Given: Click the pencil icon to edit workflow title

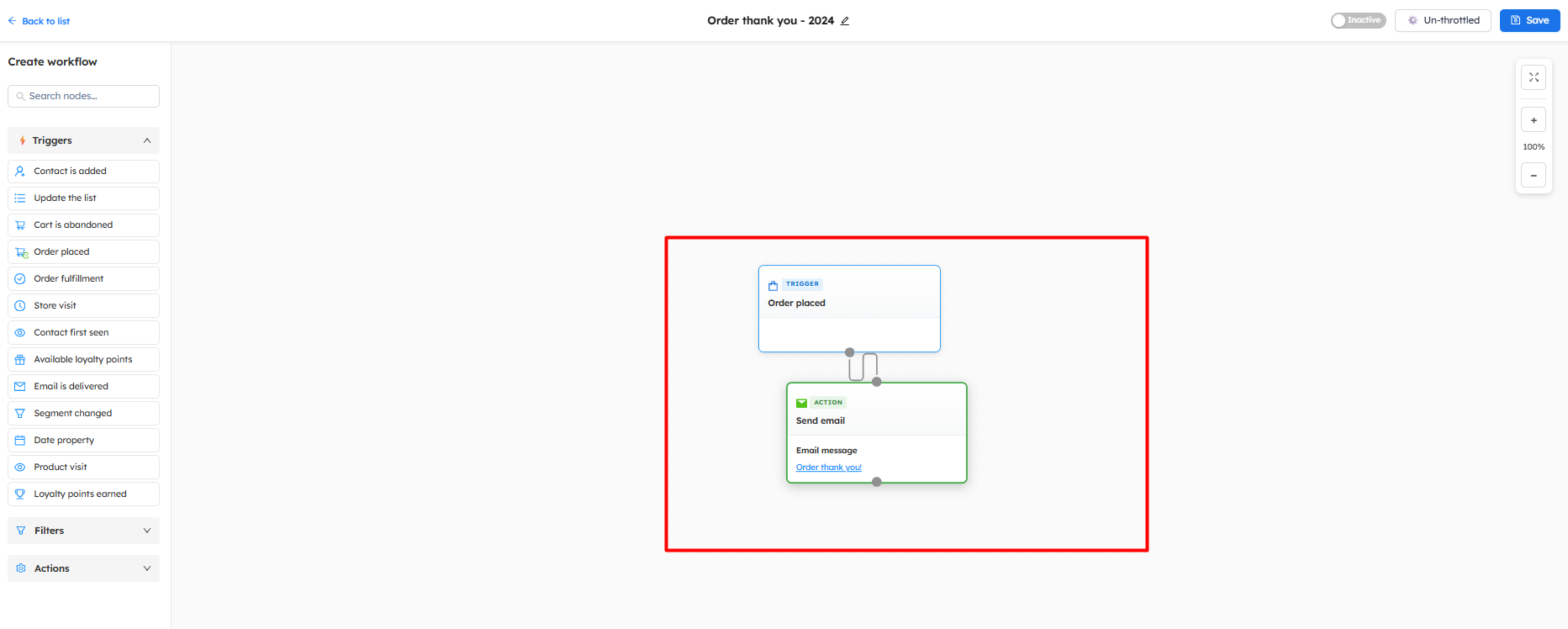Looking at the screenshot, I should pyautogui.click(x=845, y=21).
